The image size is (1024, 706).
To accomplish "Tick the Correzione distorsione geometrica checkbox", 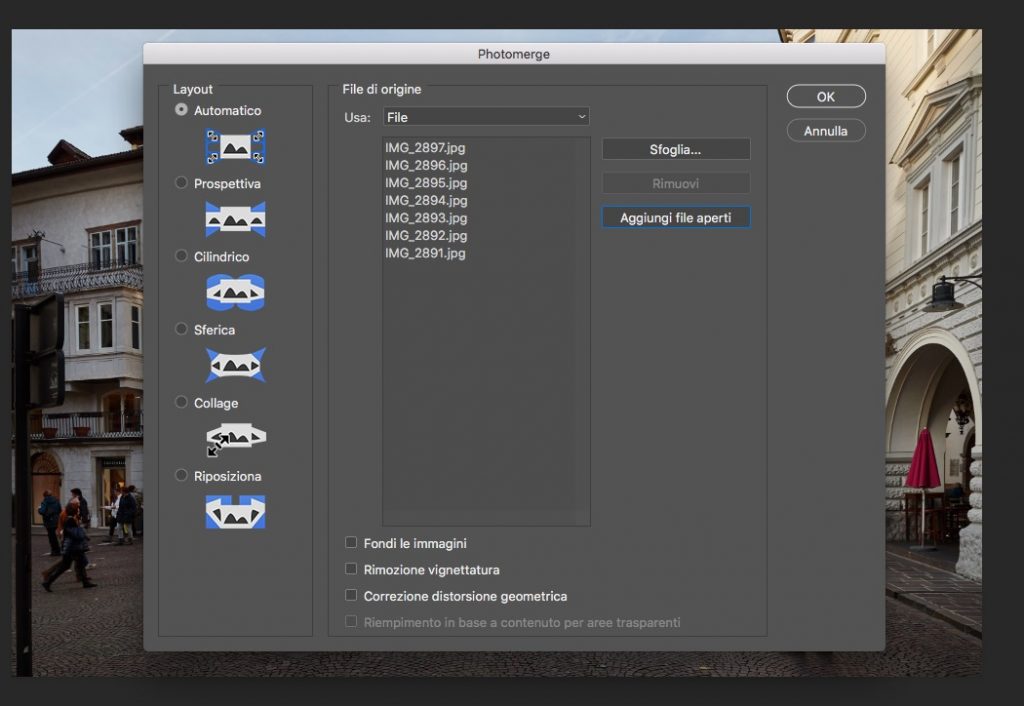I will click(x=351, y=596).
